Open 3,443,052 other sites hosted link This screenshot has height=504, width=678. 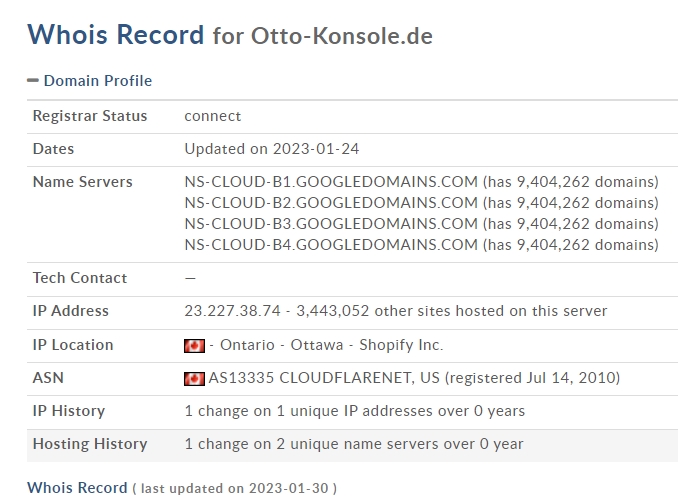[451, 311]
